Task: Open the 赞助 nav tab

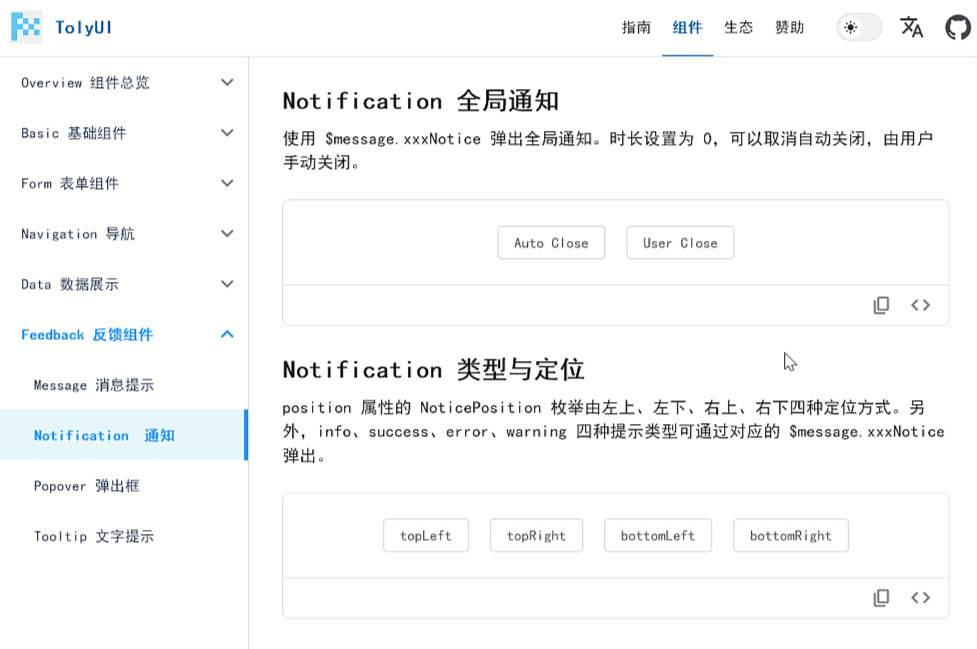Action: pos(789,27)
